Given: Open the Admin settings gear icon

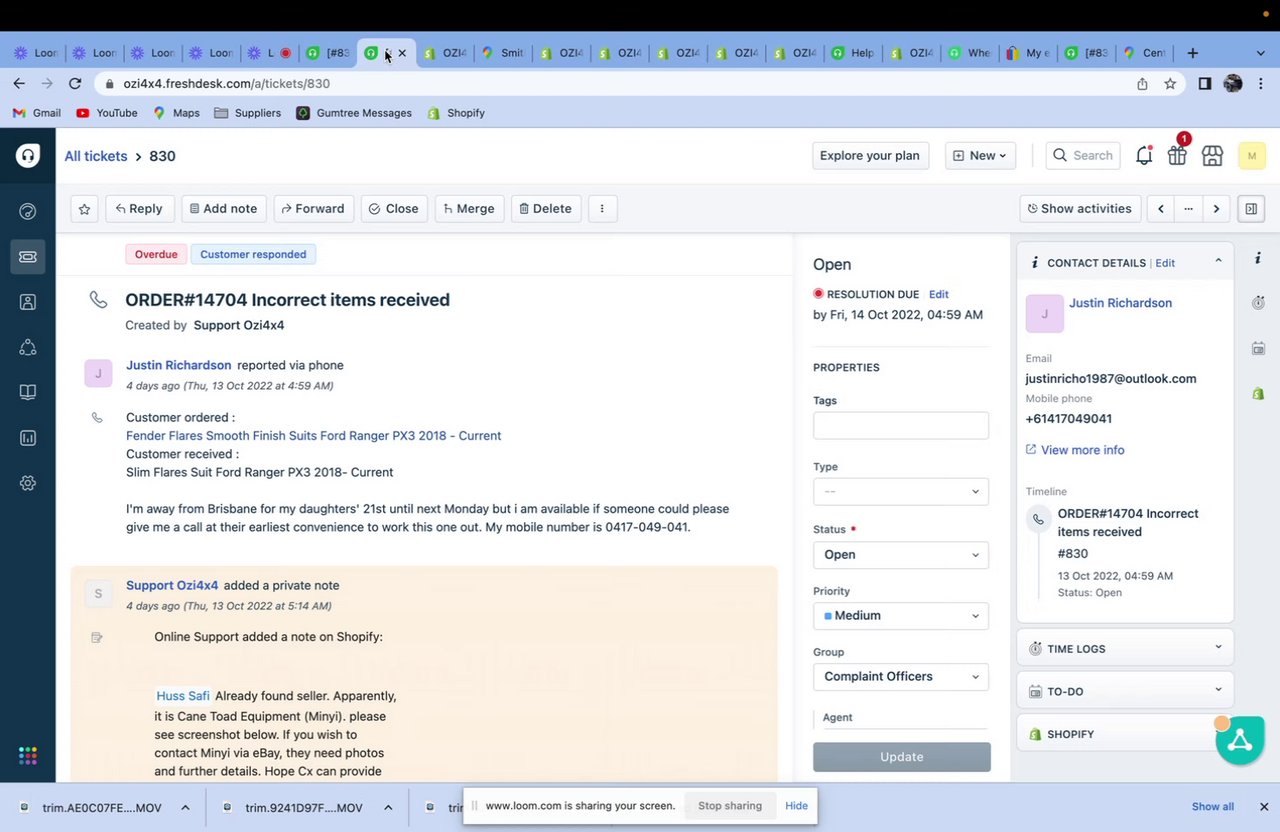Looking at the screenshot, I should coord(28,483).
